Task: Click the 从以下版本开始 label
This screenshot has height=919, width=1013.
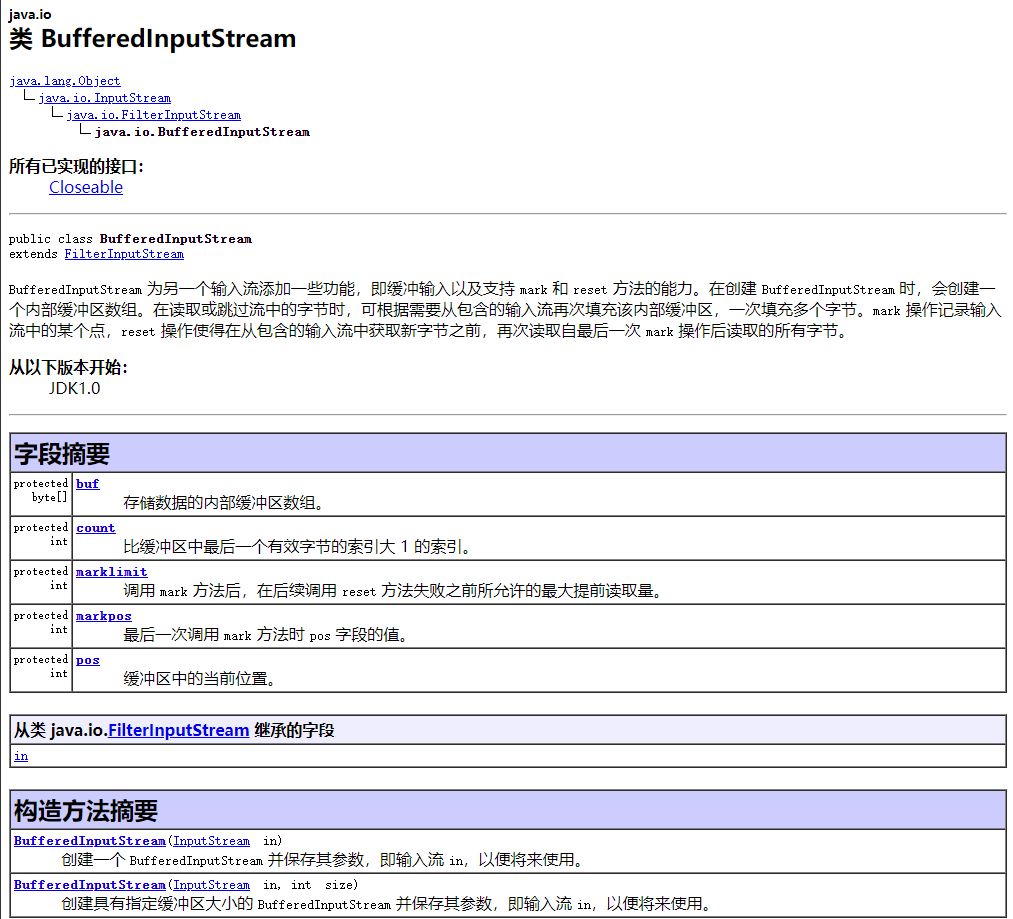Action: (x=68, y=368)
